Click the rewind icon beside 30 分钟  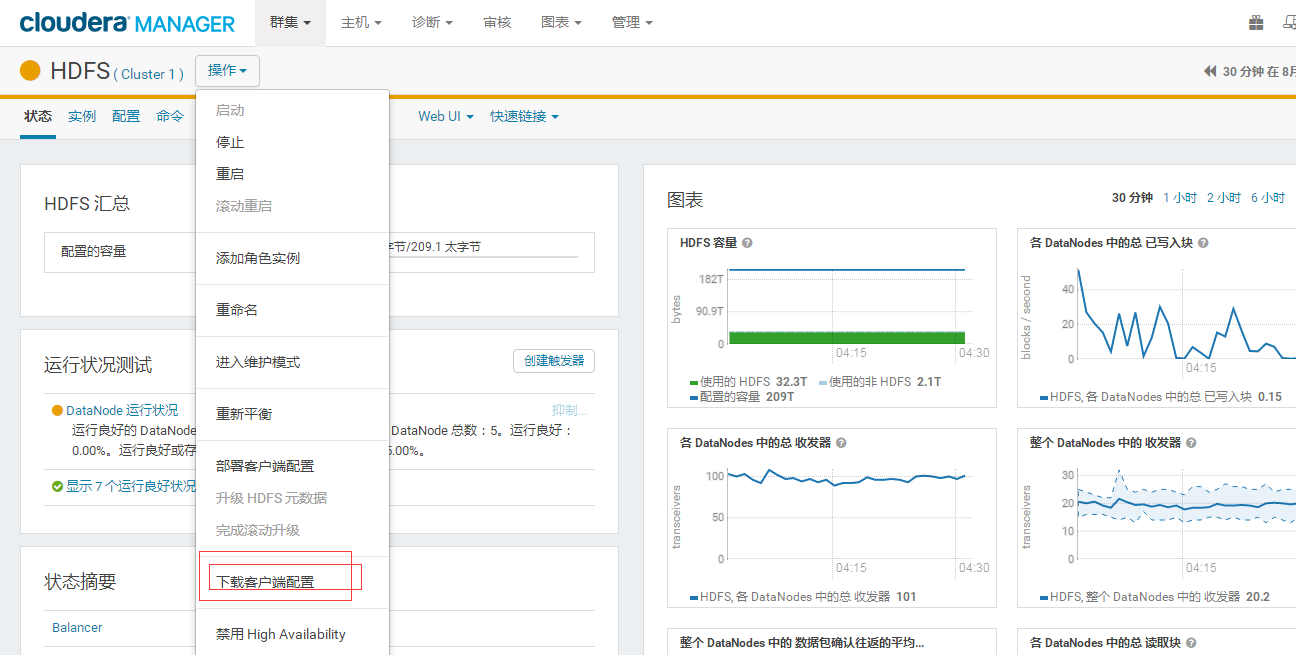(1210, 71)
